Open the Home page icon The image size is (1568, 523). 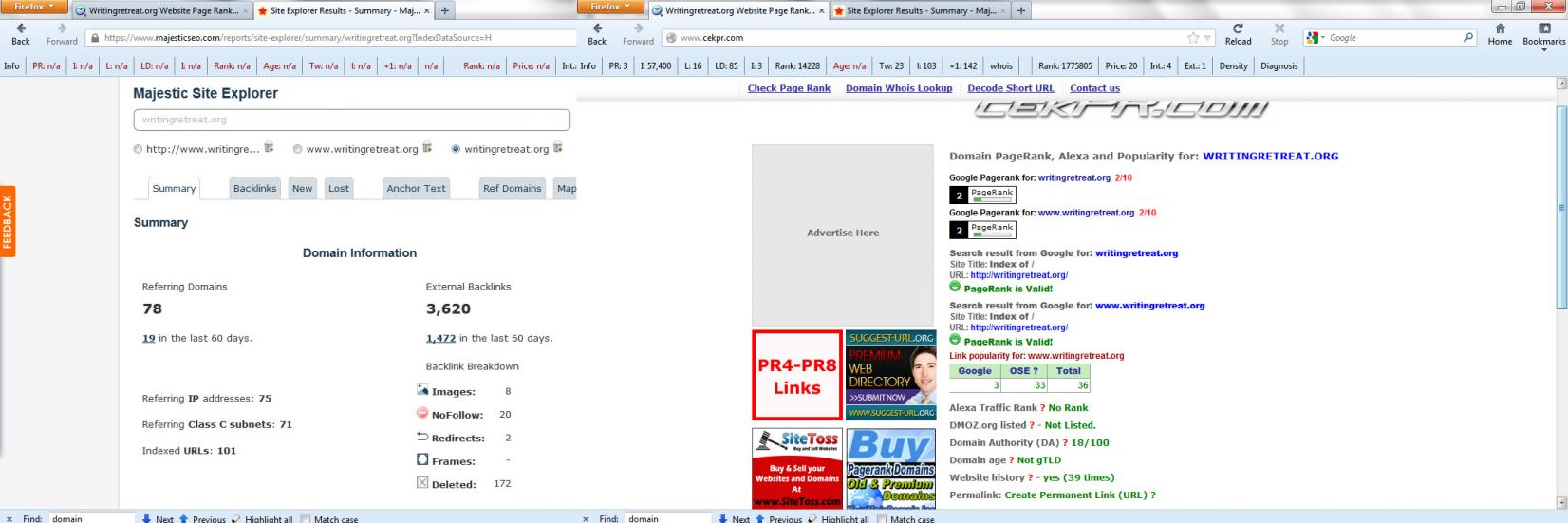[1500, 34]
